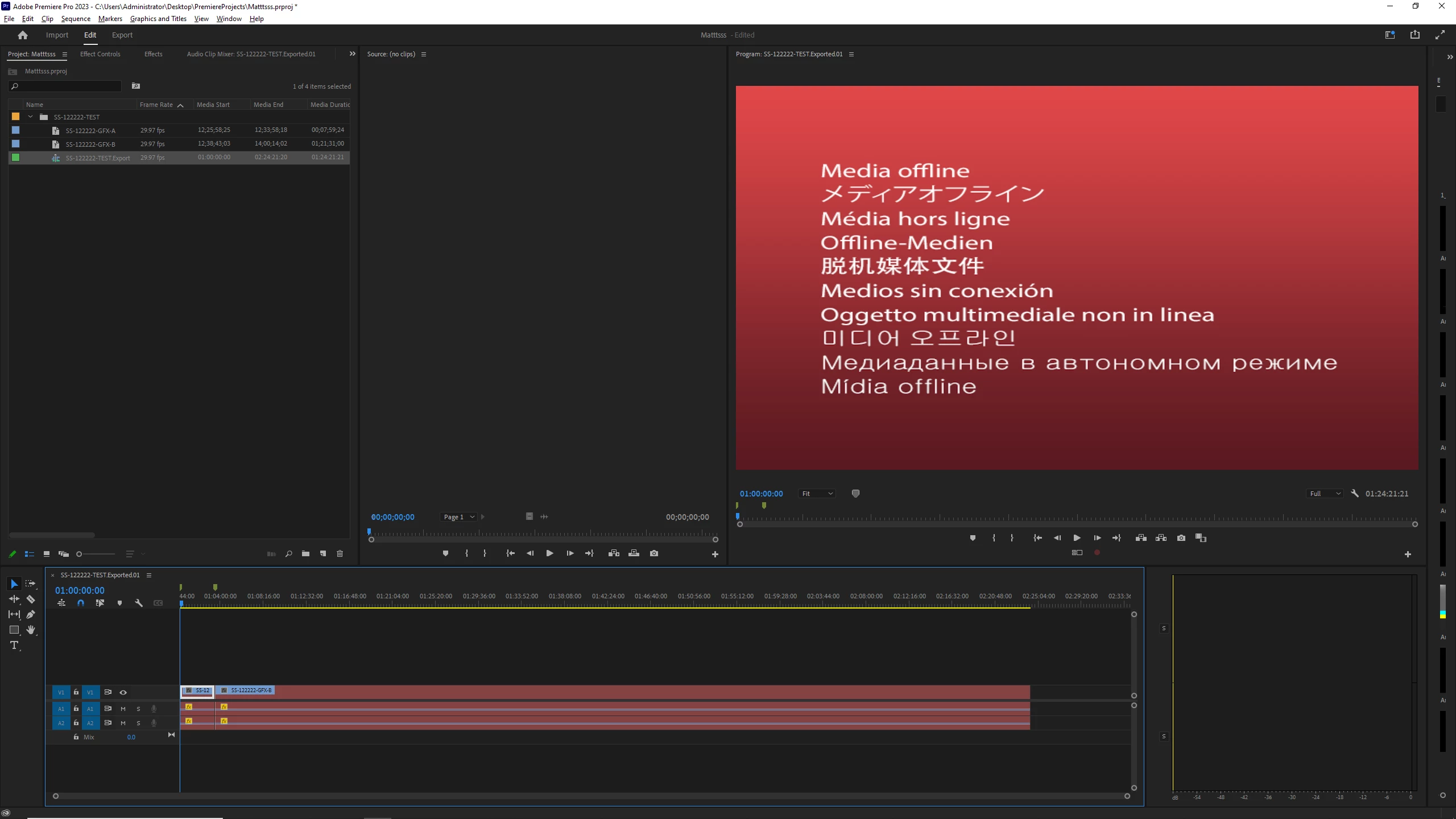Toggle snap in timeline
The width and height of the screenshot is (1456, 819).
tap(81, 603)
